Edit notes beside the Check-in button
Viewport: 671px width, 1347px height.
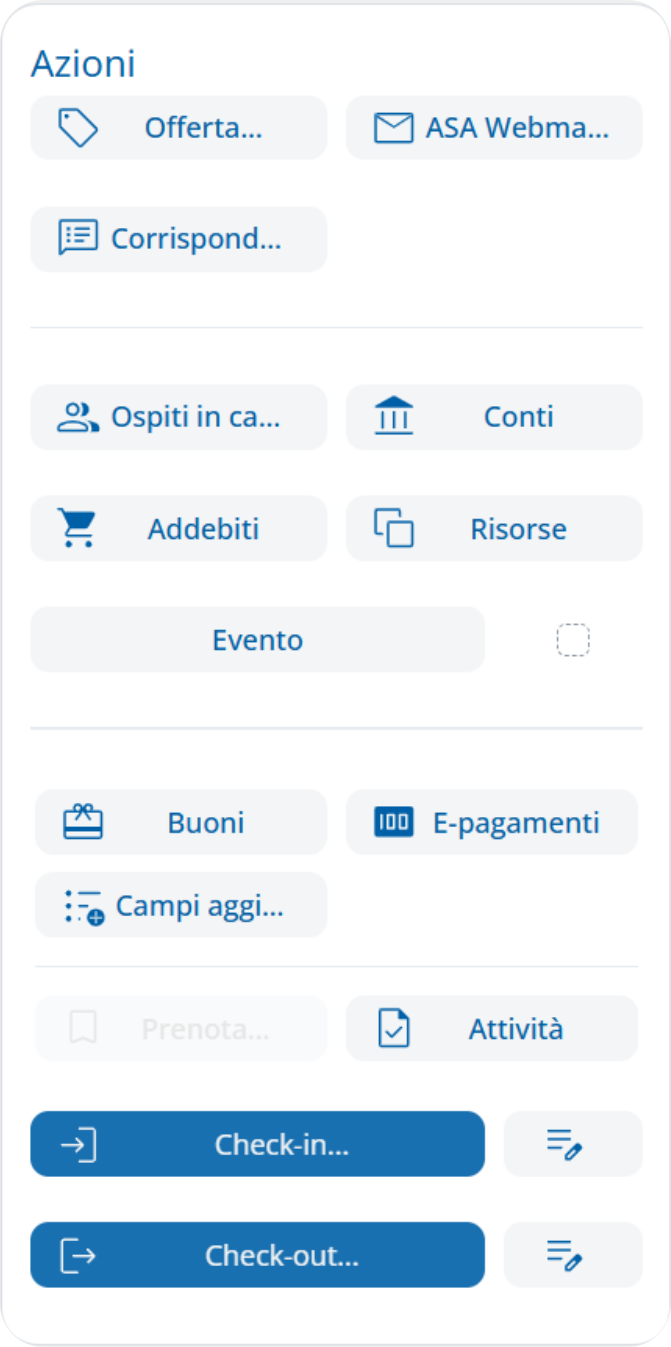(572, 1143)
